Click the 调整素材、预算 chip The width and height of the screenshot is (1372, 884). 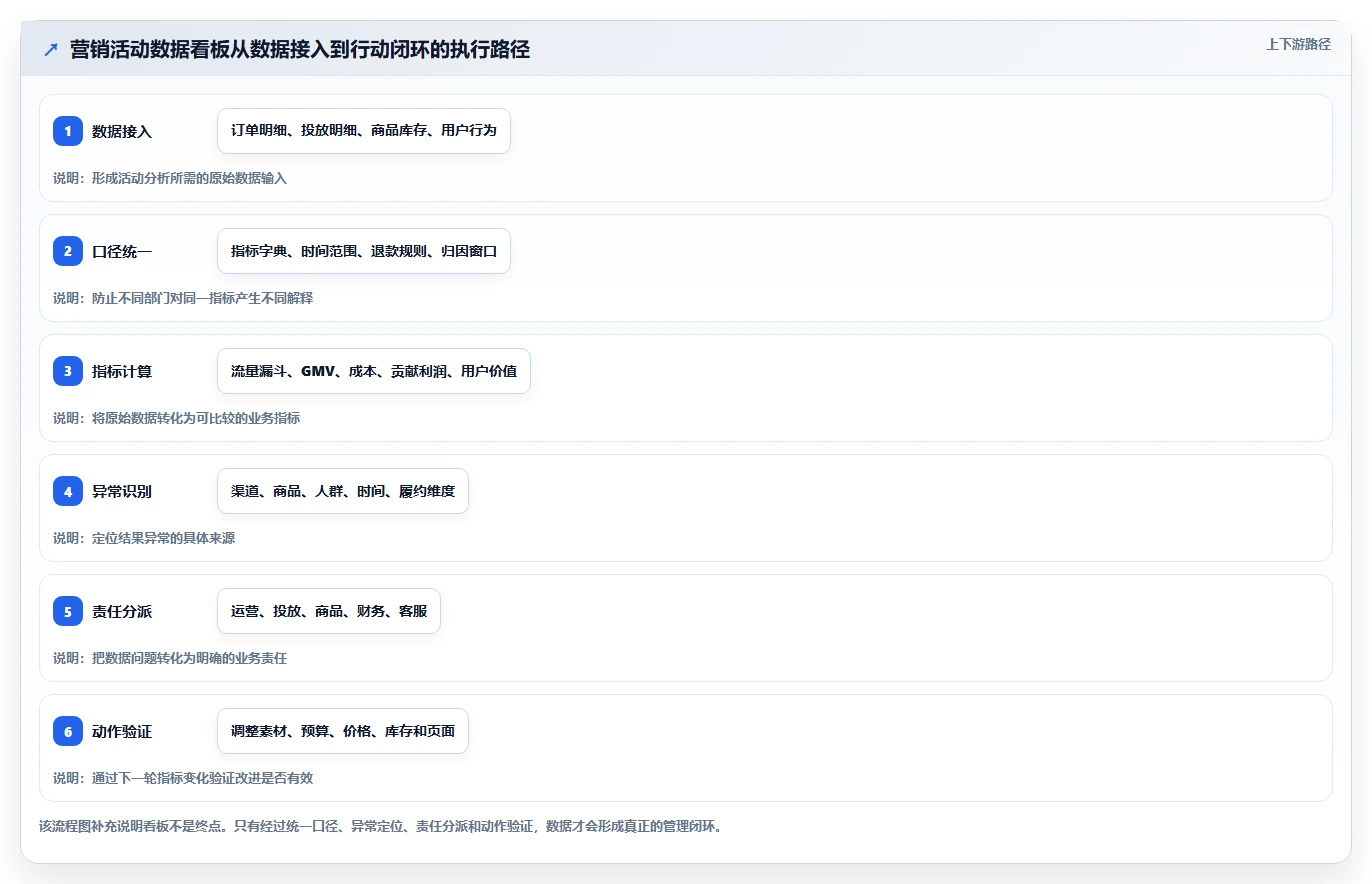(x=343, y=731)
